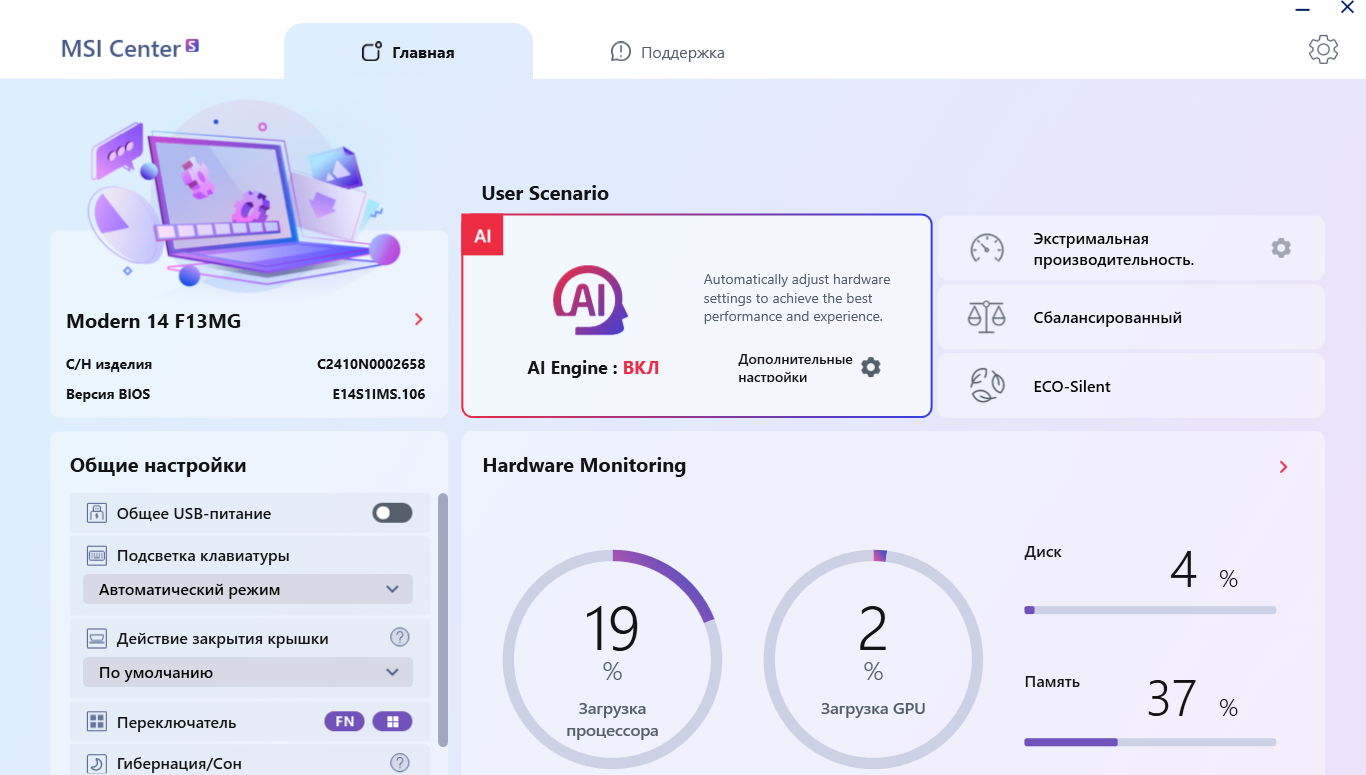Click the GPU load circular gauge
The height and width of the screenshot is (775, 1366).
point(873,659)
